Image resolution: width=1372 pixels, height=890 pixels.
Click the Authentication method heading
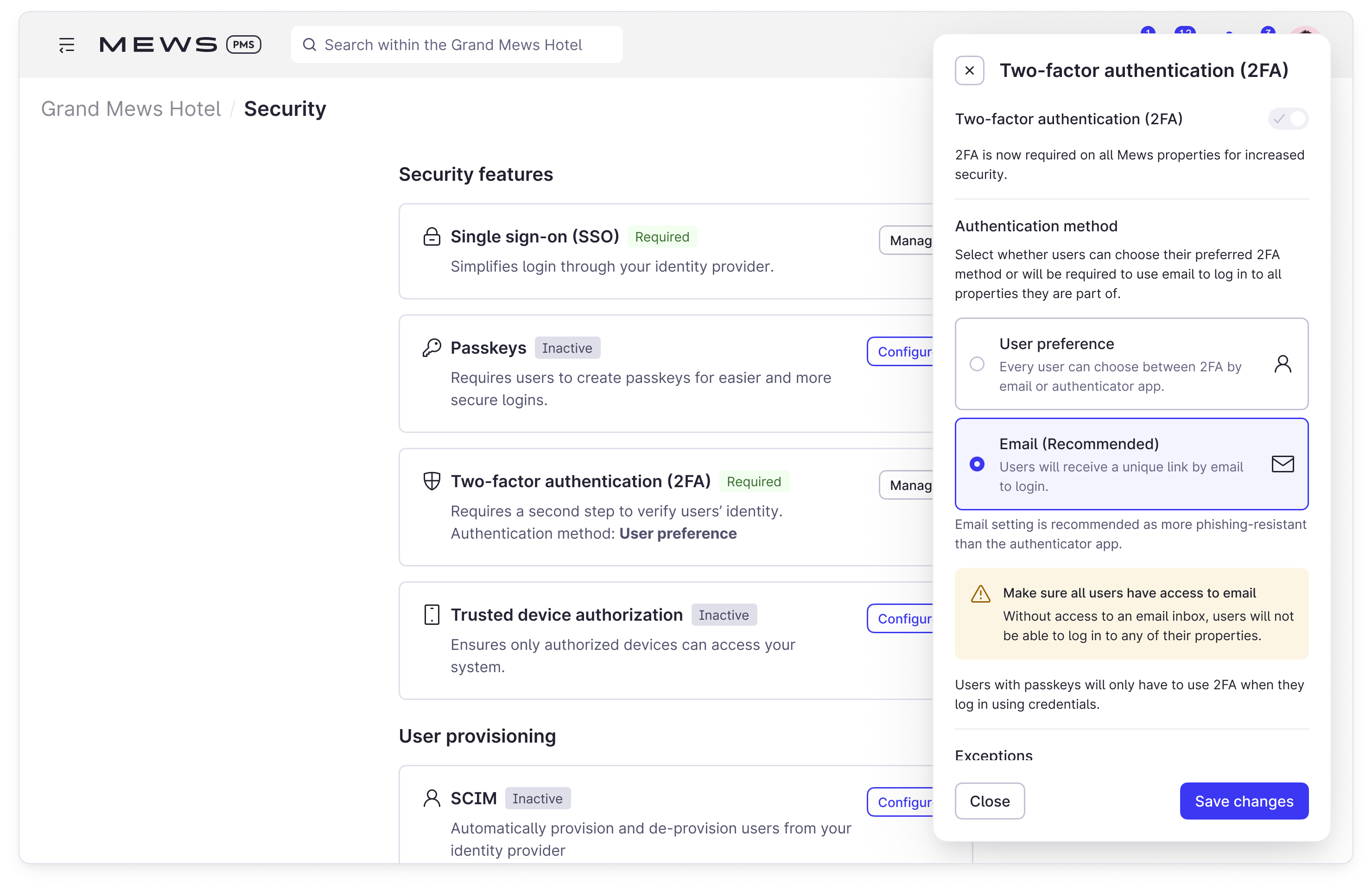[x=1036, y=226]
